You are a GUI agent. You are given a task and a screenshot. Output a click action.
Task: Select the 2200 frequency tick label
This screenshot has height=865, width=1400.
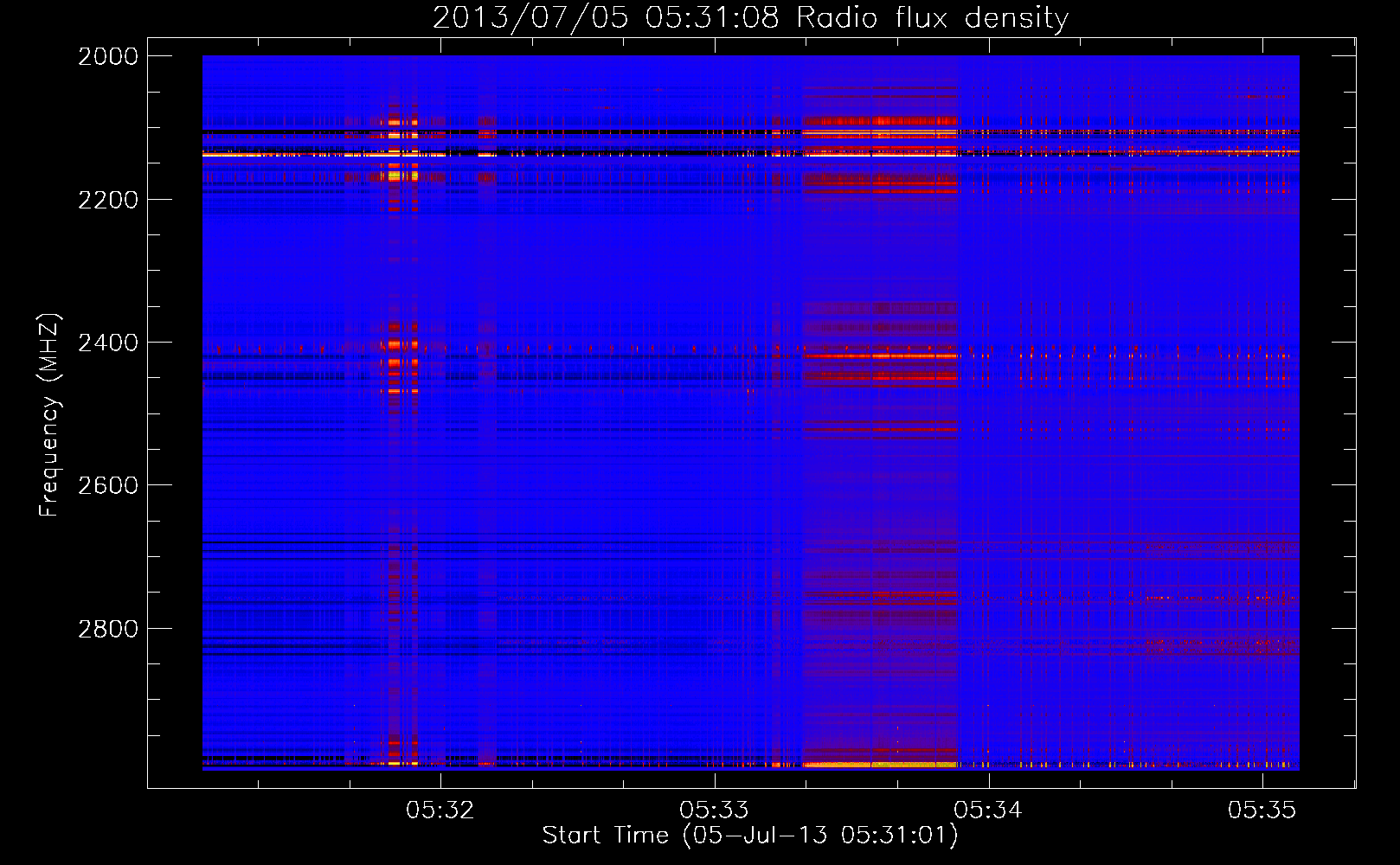(x=108, y=200)
